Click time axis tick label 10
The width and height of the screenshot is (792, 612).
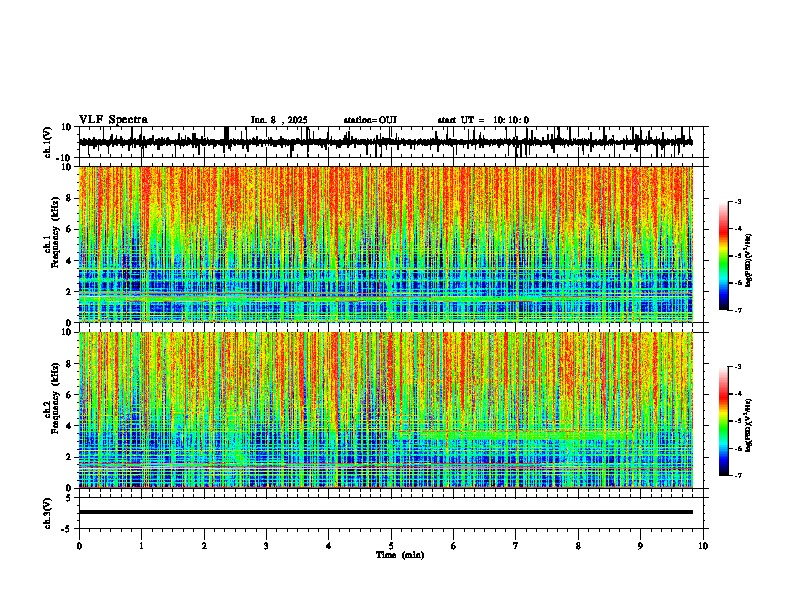703,546
